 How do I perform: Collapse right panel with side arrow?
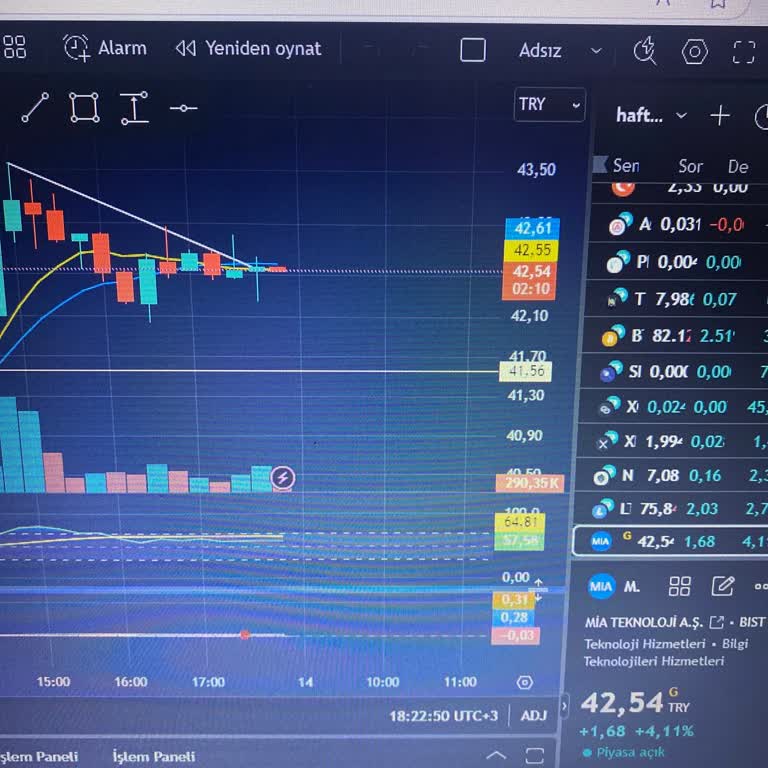(x=564, y=706)
